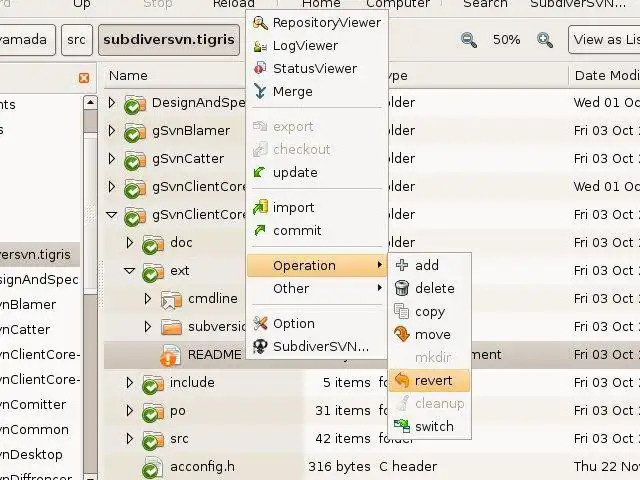Click the '31 items' size cell
Image resolution: width=640 pixels, height=480 pixels.
pos(343,411)
